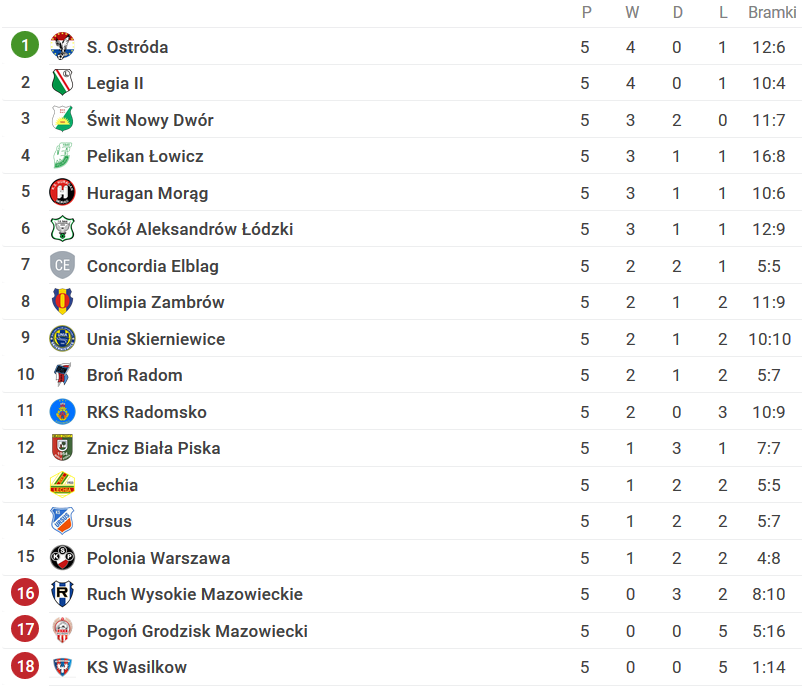Click the Ursus club shield icon

[62, 520]
